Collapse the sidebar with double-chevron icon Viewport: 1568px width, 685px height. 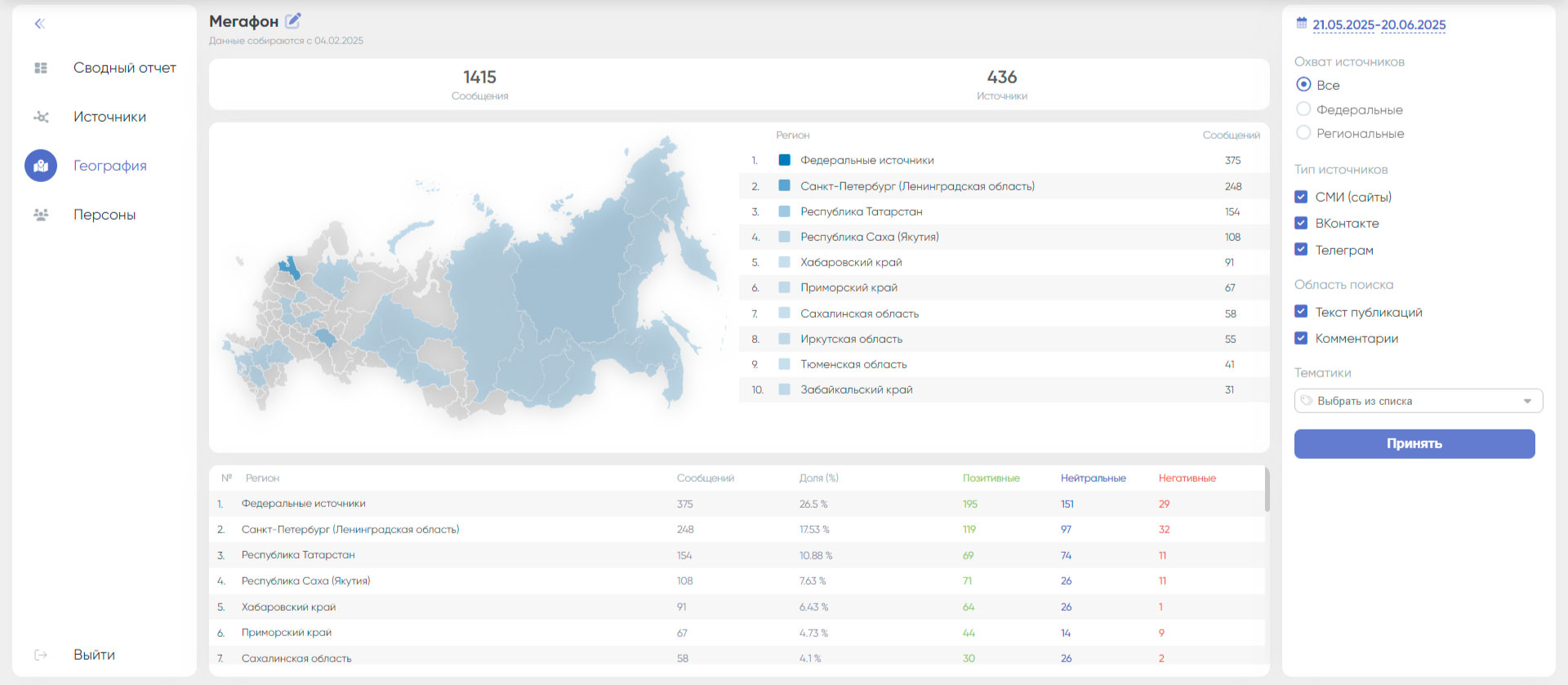(39, 24)
